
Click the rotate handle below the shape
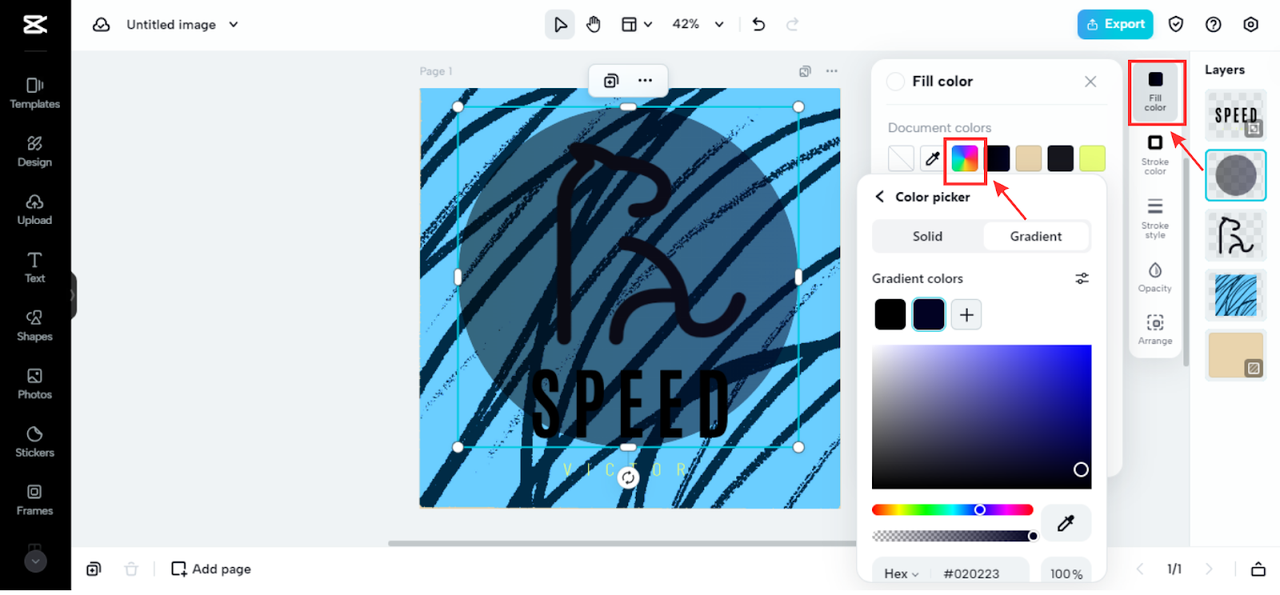(x=628, y=478)
